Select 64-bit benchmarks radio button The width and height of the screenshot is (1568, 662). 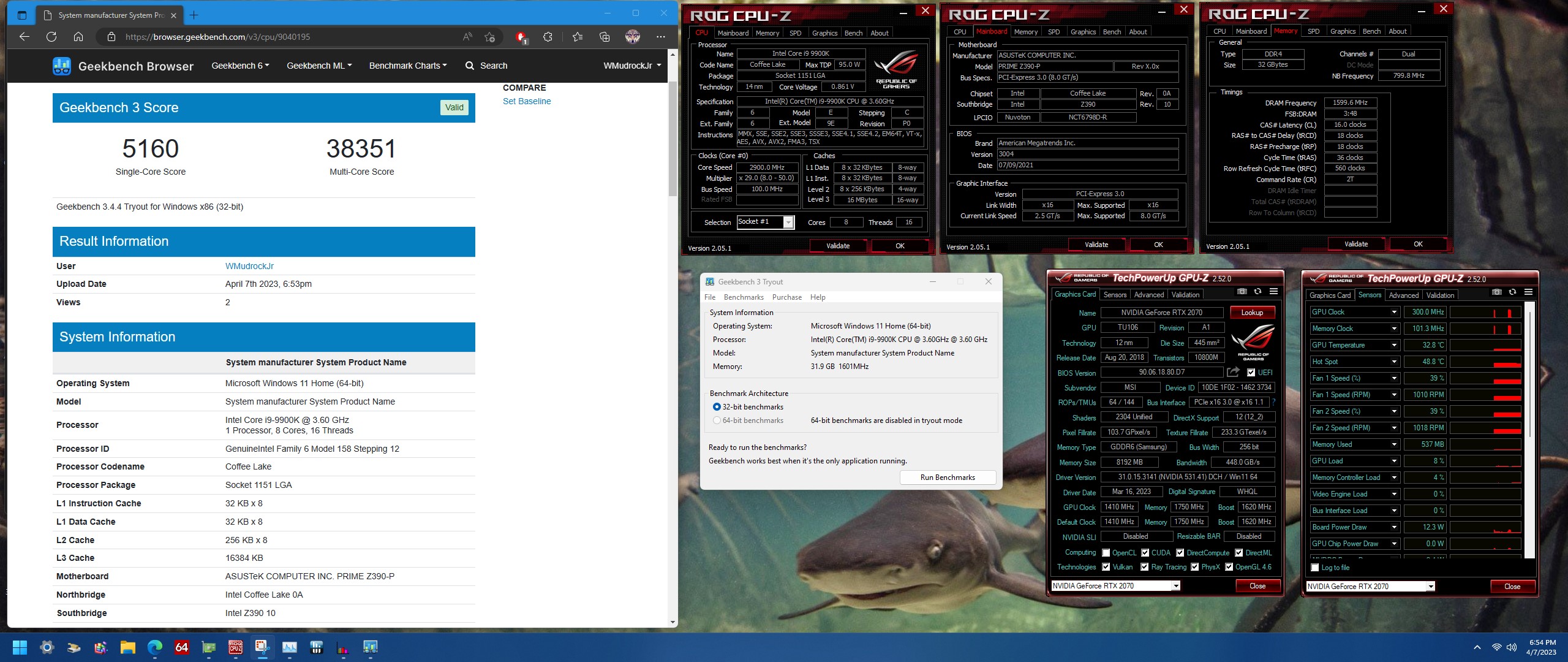point(717,420)
